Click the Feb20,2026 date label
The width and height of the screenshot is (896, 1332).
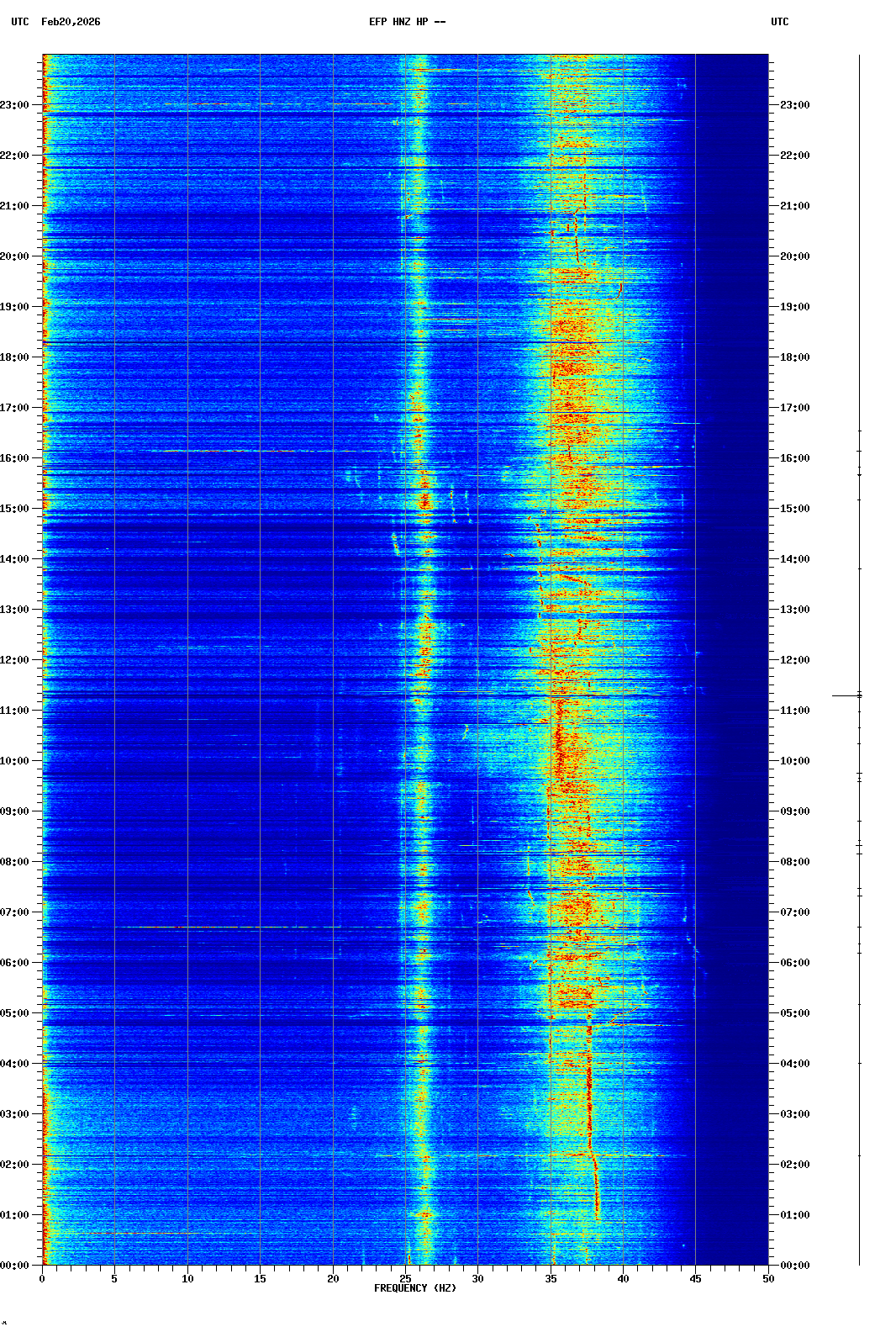click(x=71, y=22)
